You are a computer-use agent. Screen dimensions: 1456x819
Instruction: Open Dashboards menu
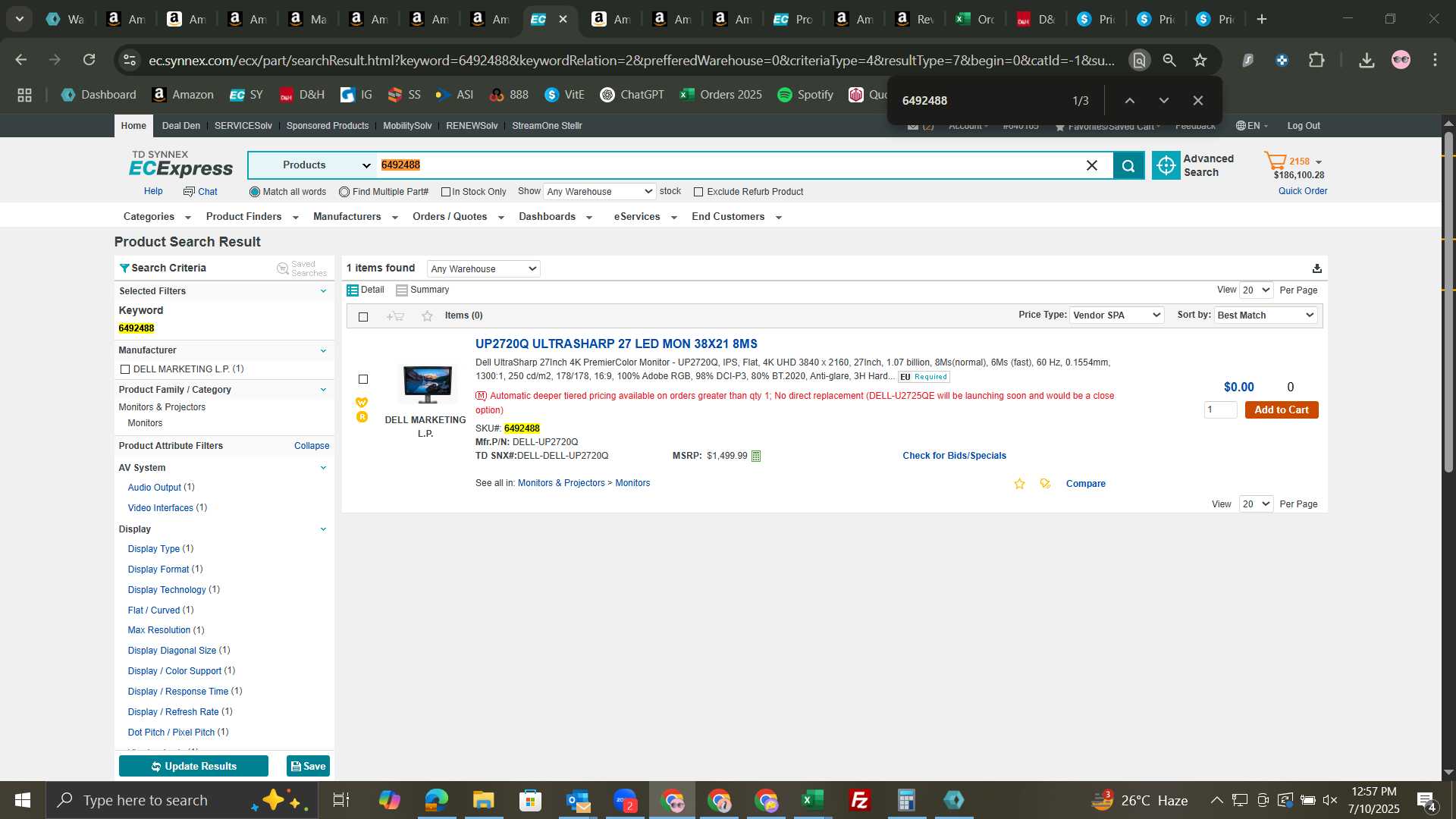pos(556,217)
